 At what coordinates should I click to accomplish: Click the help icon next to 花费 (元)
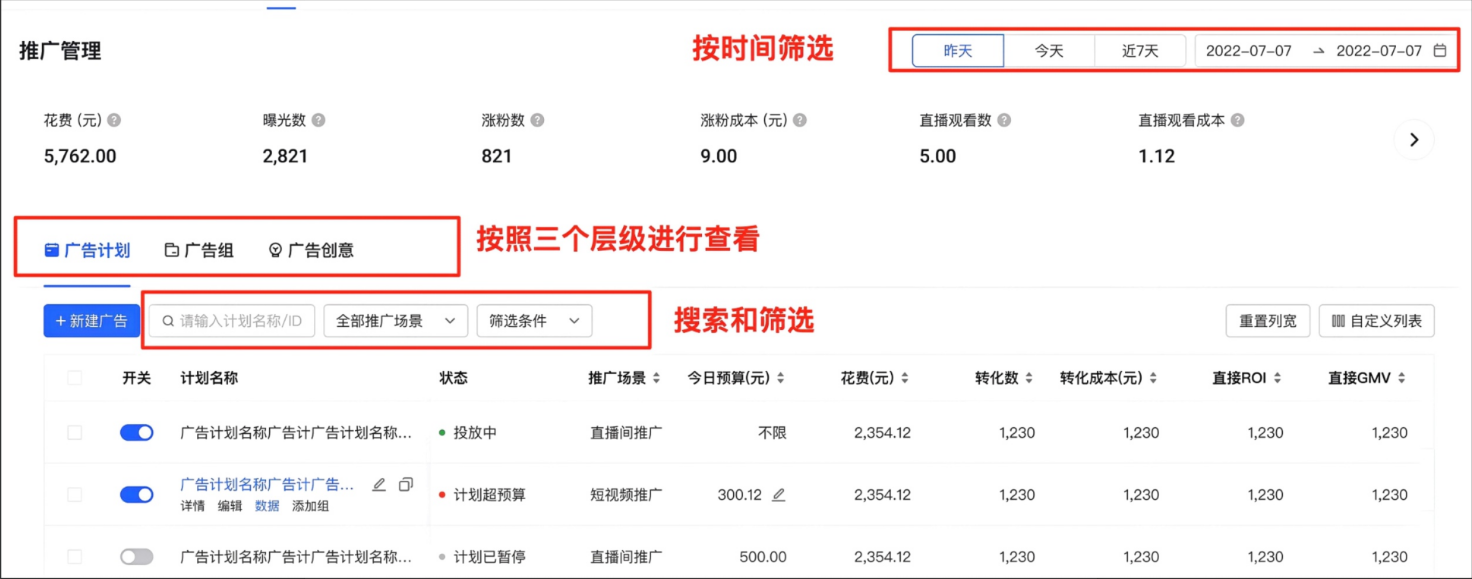point(114,120)
